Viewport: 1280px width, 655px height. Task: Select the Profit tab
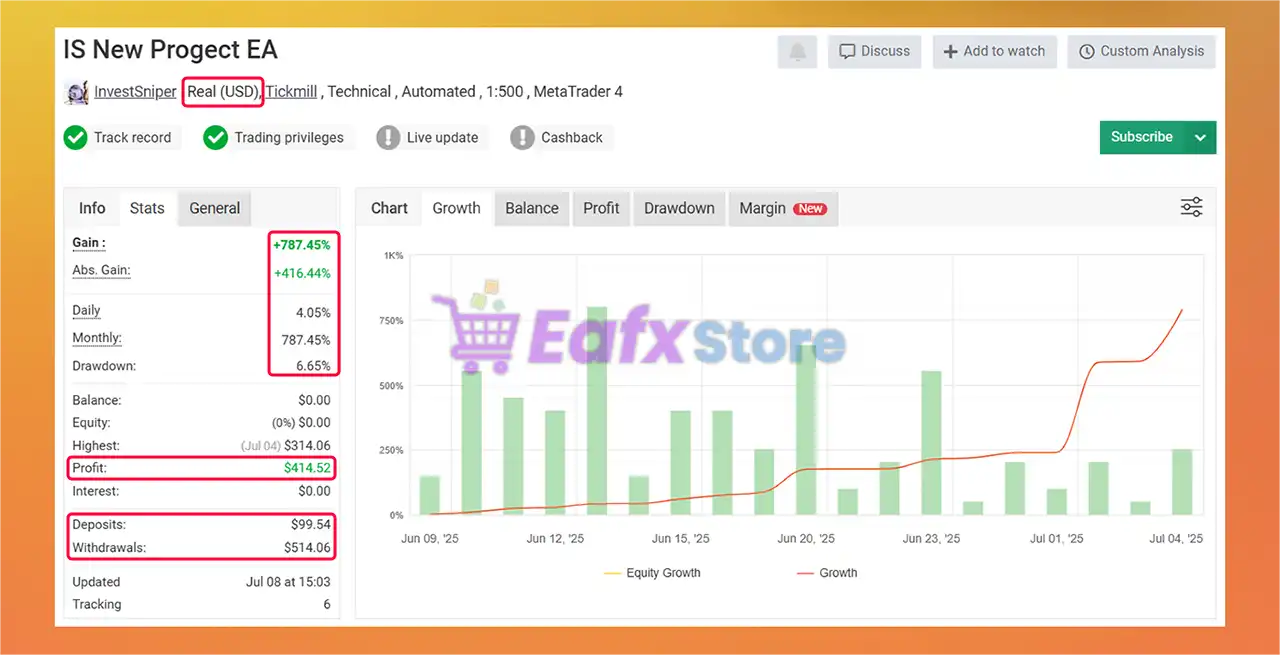tap(601, 208)
